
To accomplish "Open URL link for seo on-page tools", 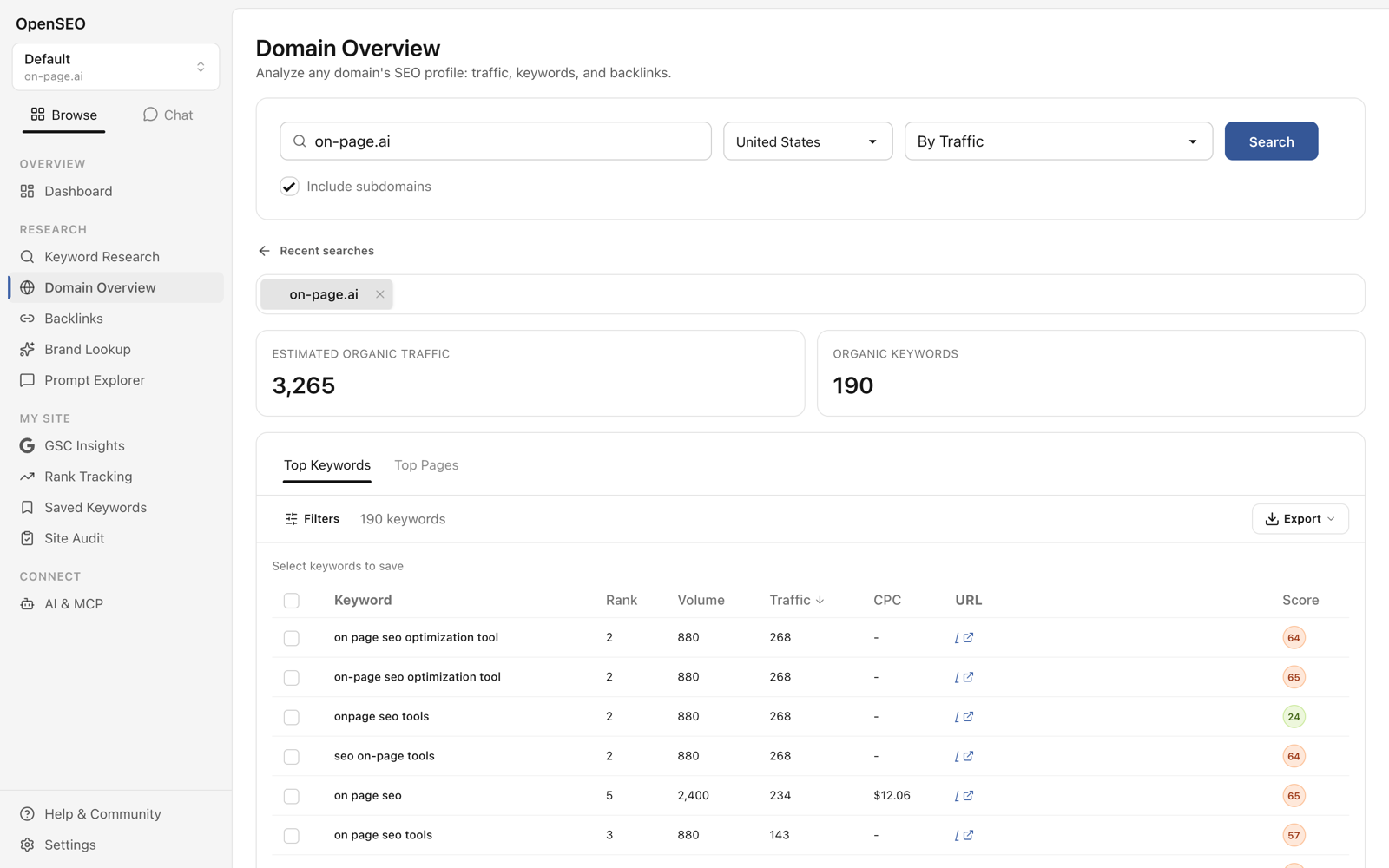I will coord(964,756).
